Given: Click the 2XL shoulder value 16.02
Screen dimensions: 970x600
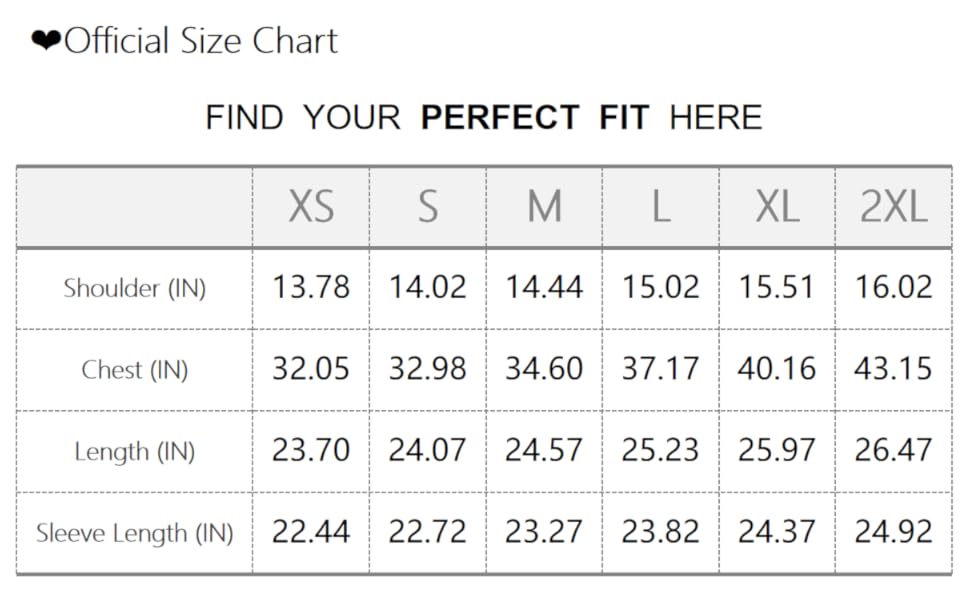Looking at the screenshot, I should pos(893,288).
